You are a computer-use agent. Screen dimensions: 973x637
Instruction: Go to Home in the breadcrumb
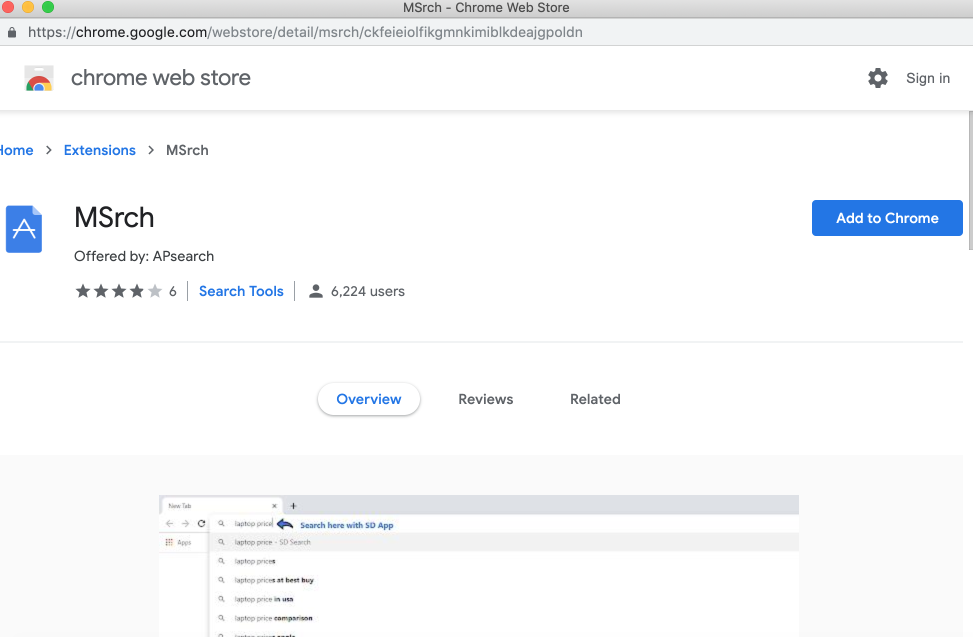point(16,150)
